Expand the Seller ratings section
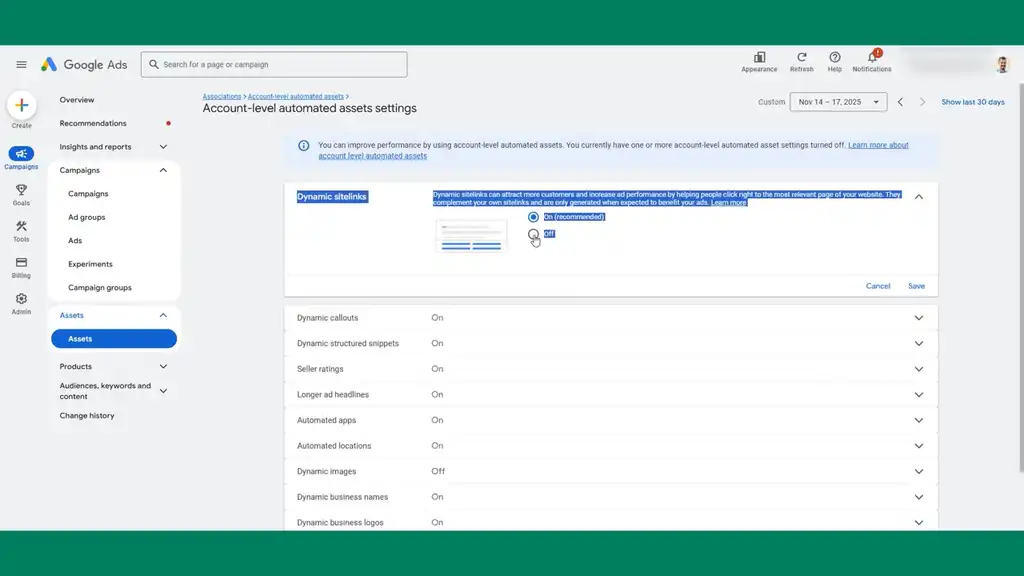1024x576 pixels. coord(918,368)
